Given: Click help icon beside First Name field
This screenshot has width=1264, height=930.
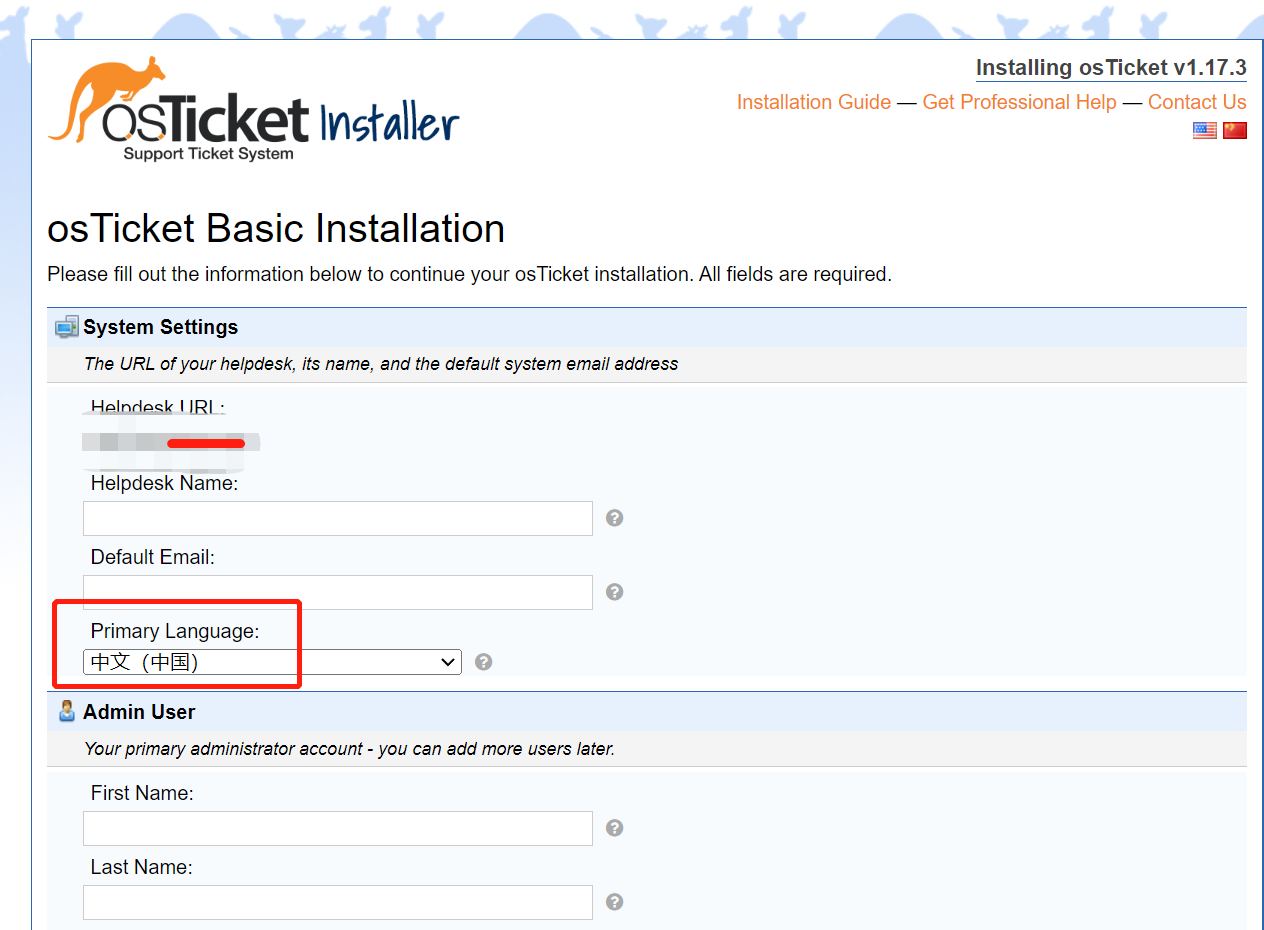Looking at the screenshot, I should 615,828.
